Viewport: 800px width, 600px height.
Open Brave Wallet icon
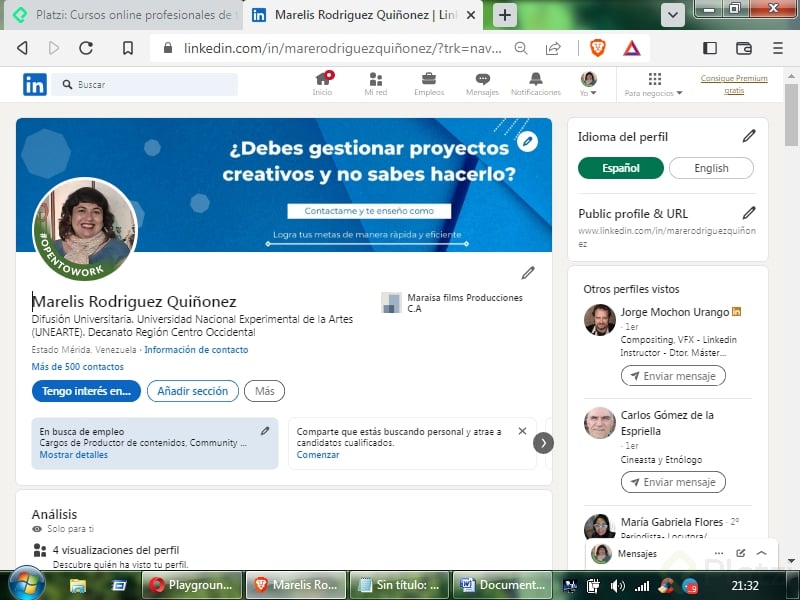pyautogui.click(x=744, y=48)
